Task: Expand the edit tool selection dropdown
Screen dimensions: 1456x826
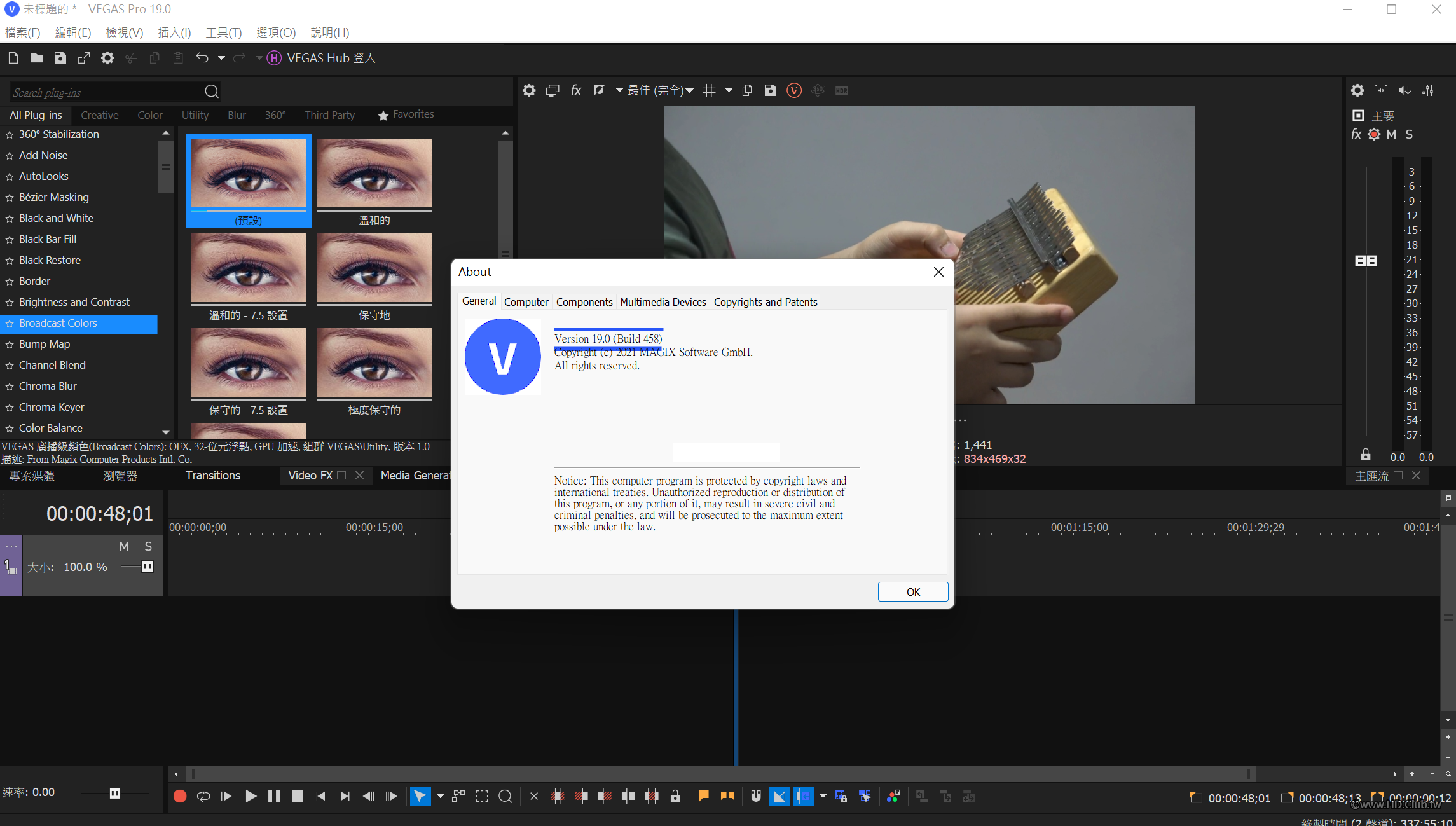Action: pyautogui.click(x=440, y=796)
